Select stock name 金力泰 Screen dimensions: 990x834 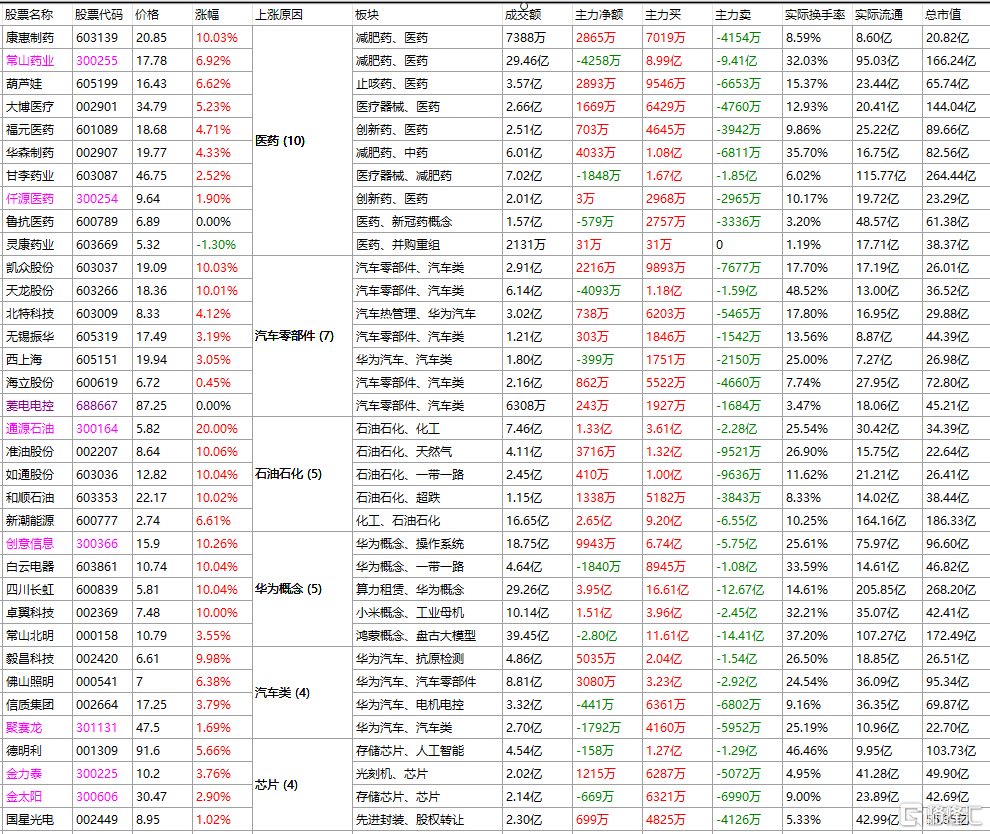click(23, 774)
